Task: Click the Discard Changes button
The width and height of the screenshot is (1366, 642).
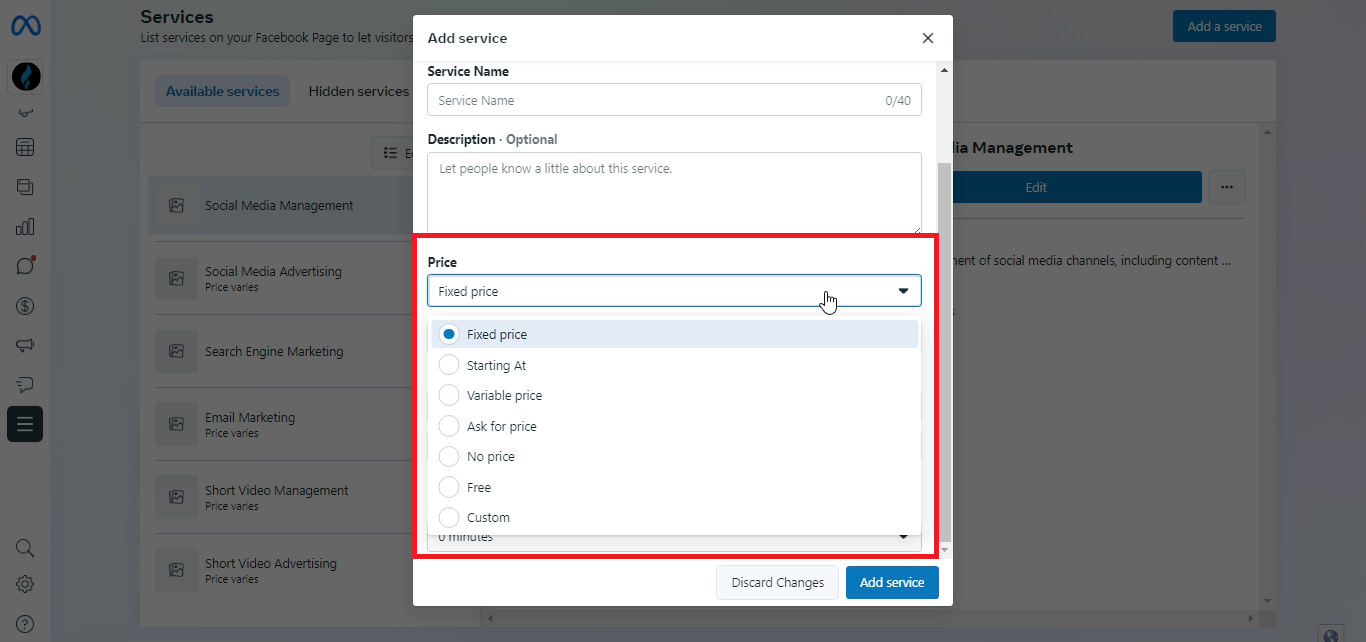Action: pyautogui.click(x=777, y=582)
